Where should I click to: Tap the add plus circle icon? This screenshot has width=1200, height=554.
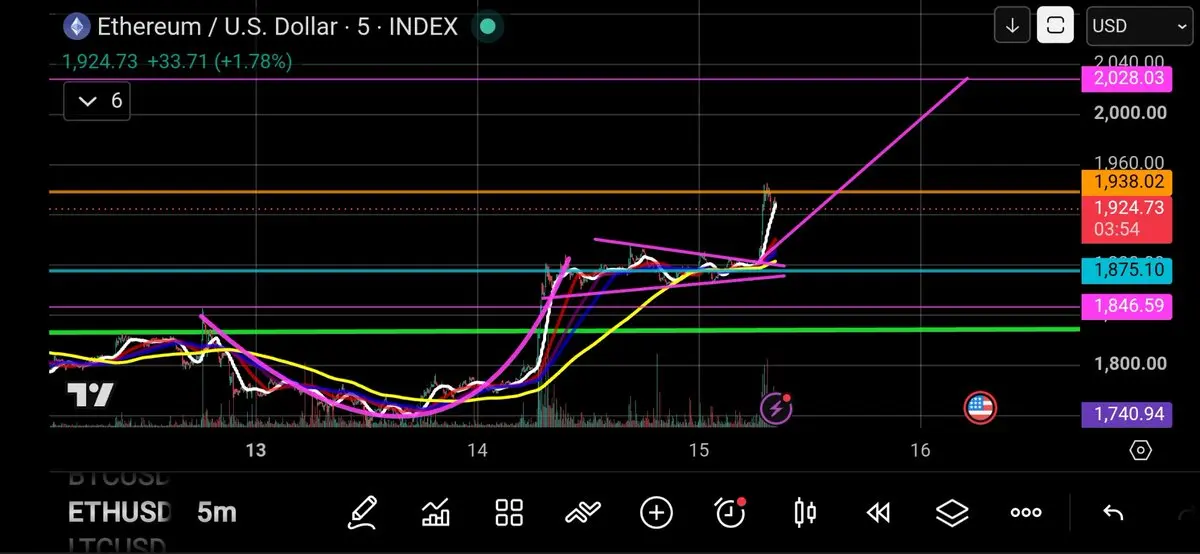pos(656,513)
